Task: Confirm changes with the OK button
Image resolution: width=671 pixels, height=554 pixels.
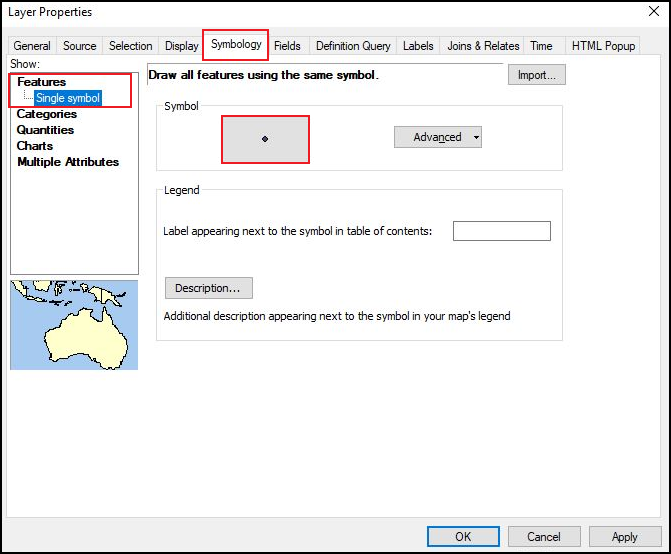Action: click(x=463, y=536)
